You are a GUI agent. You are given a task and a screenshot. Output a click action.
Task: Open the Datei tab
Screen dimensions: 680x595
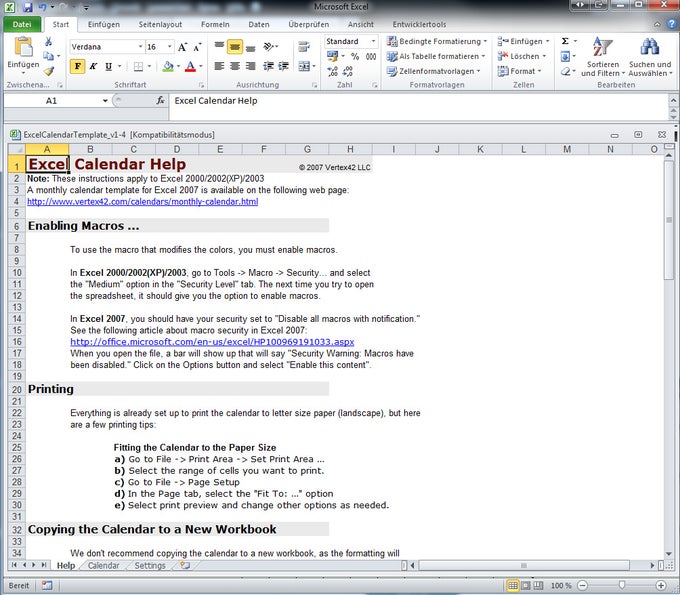click(22, 24)
